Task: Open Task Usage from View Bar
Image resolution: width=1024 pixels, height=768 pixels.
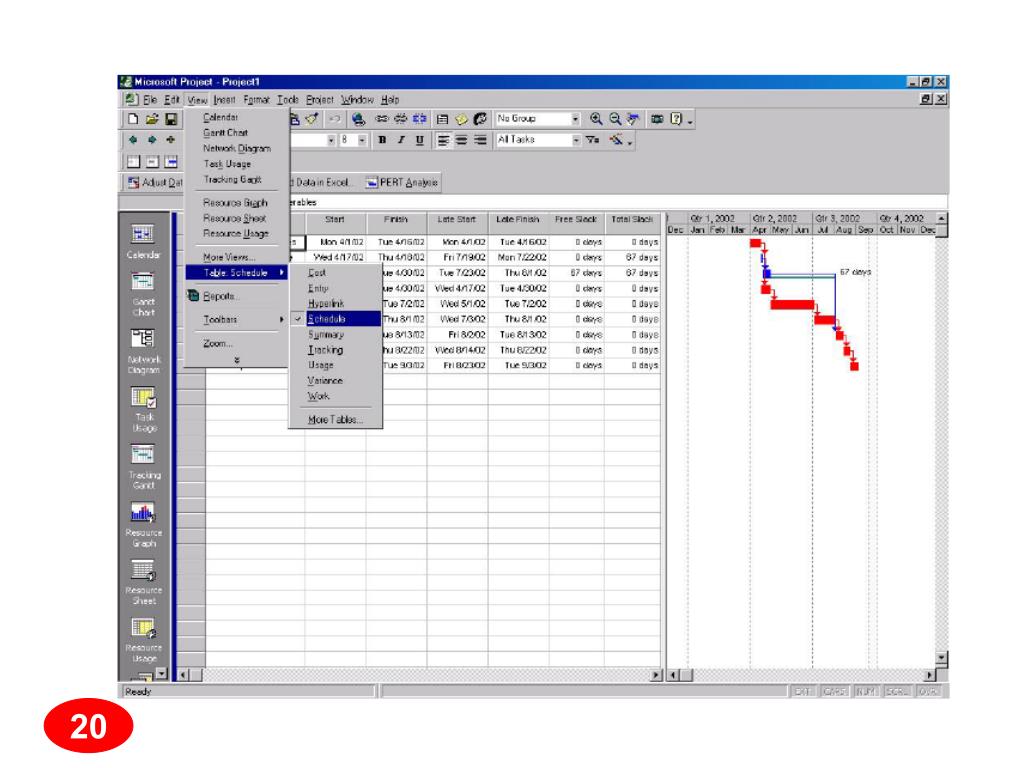Action: point(143,409)
